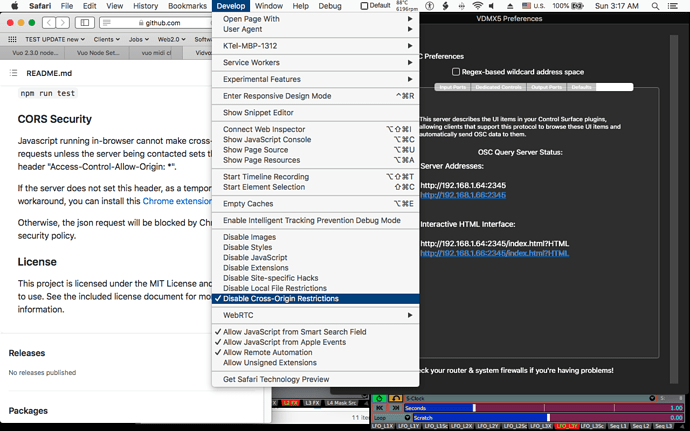Open TEST UPDATE new bookmarks folder
Image resolution: width=690 pixels, height=431 pixels.
click(x=55, y=39)
